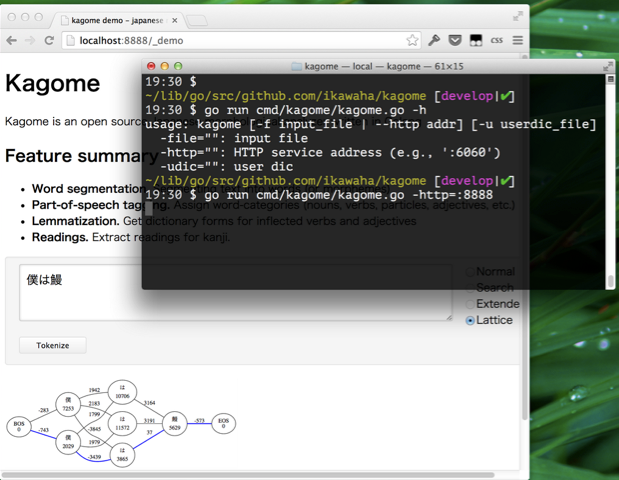This screenshot has width=619, height=480.
Task: Open a new tab beside kagome demo
Action: 197,21
